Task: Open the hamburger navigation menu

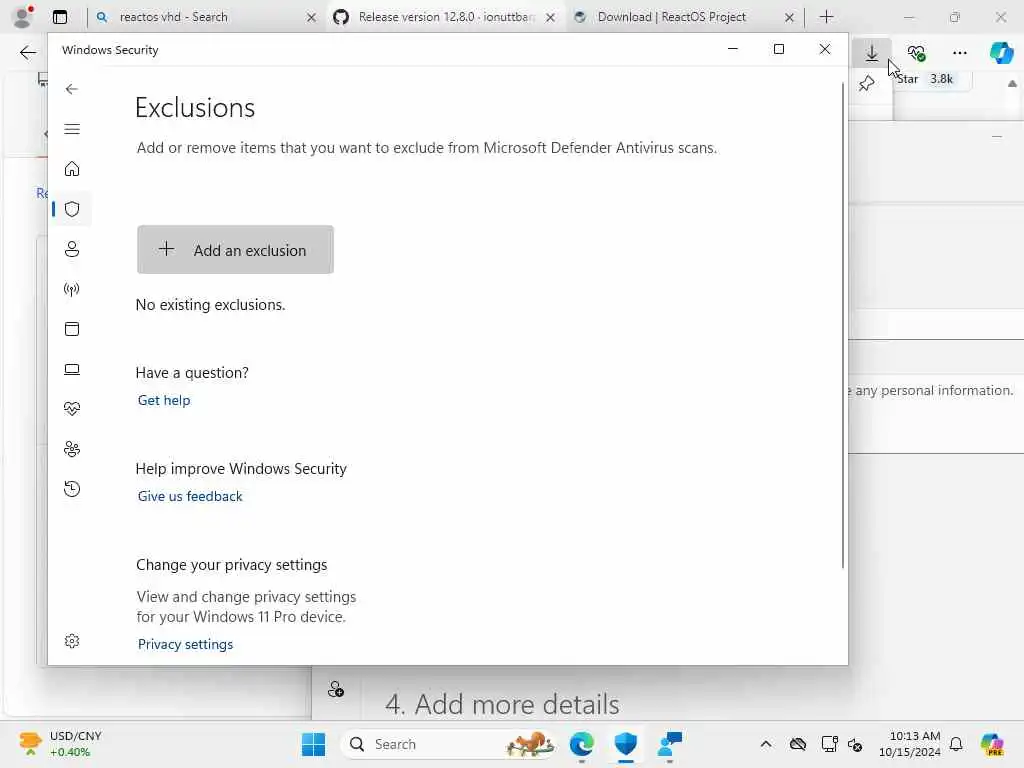Action: pyautogui.click(x=72, y=129)
